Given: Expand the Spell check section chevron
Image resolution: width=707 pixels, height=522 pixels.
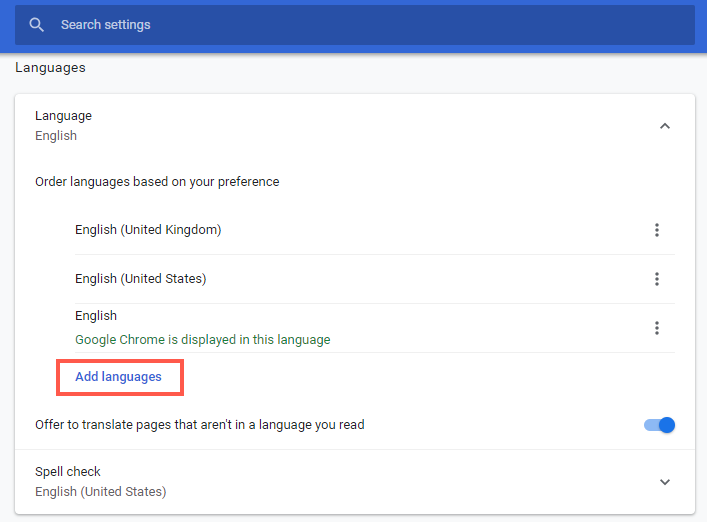Looking at the screenshot, I should 665,482.
